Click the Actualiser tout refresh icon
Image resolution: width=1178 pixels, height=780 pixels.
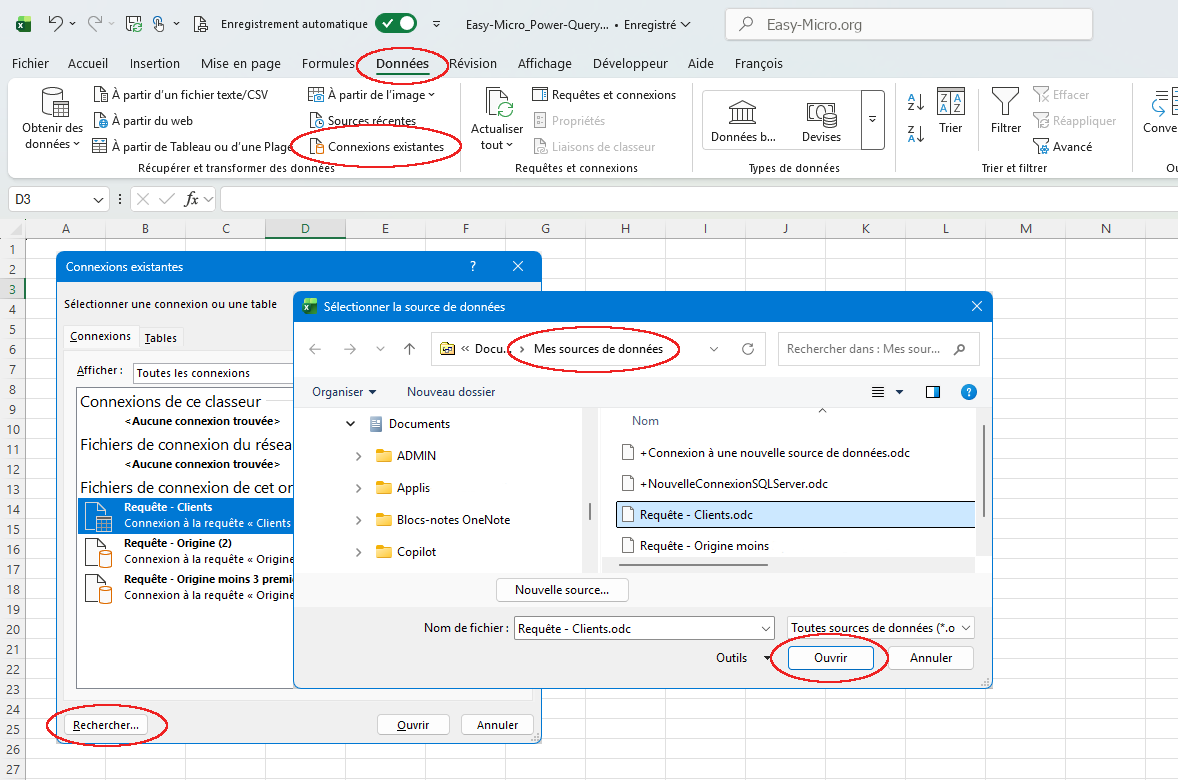pyautogui.click(x=498, y=103)
